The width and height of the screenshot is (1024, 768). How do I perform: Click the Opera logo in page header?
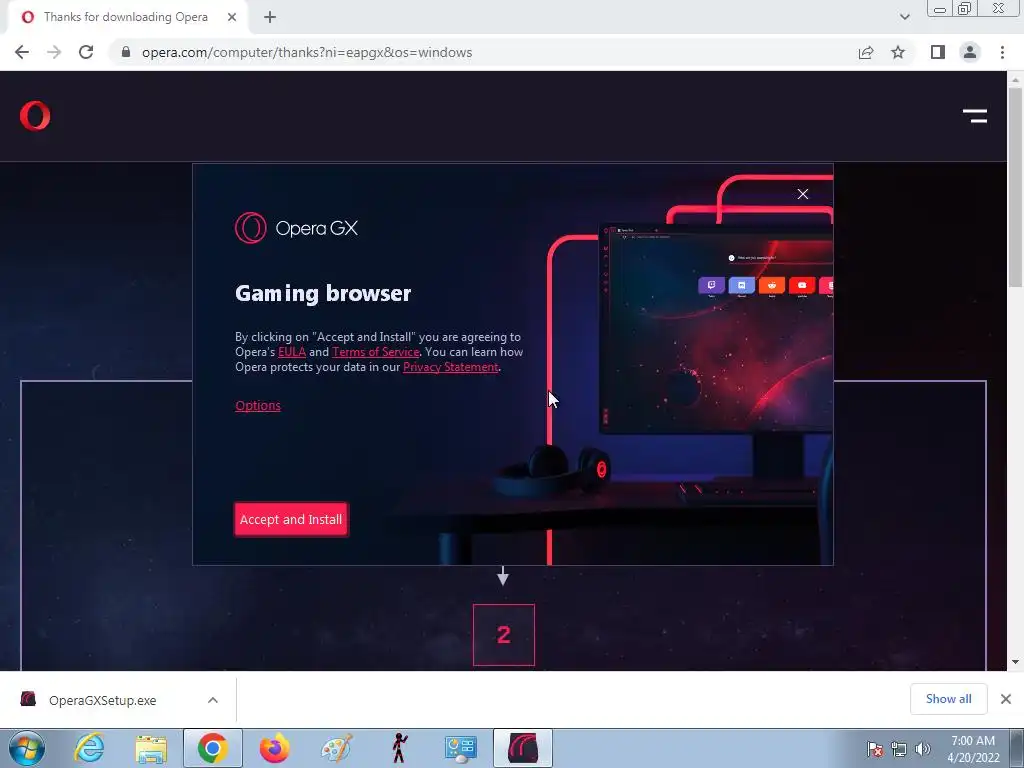tap(35, 116)
